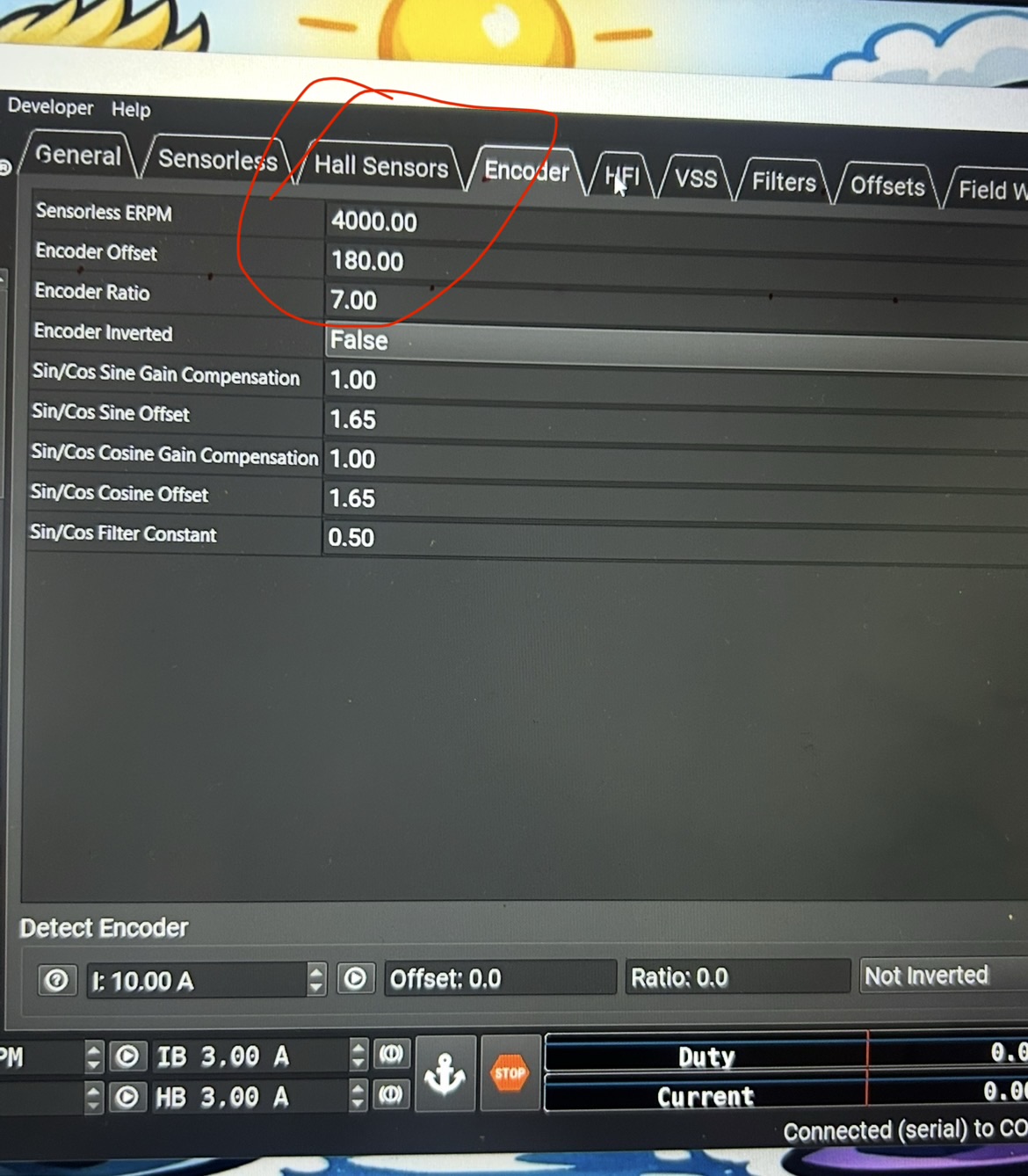Click the detect current field I: 10.00 A
1028x1176 pixels.
click(197, 980)
